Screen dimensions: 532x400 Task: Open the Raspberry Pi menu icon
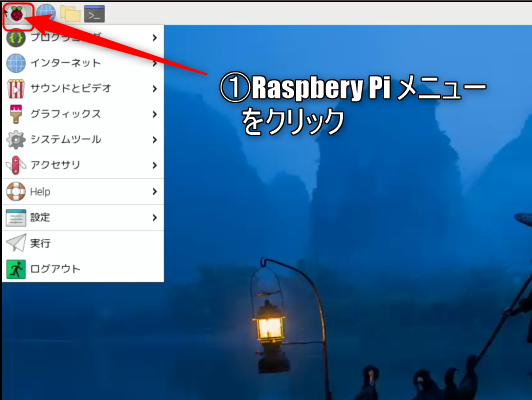click(x=16, y=14)
